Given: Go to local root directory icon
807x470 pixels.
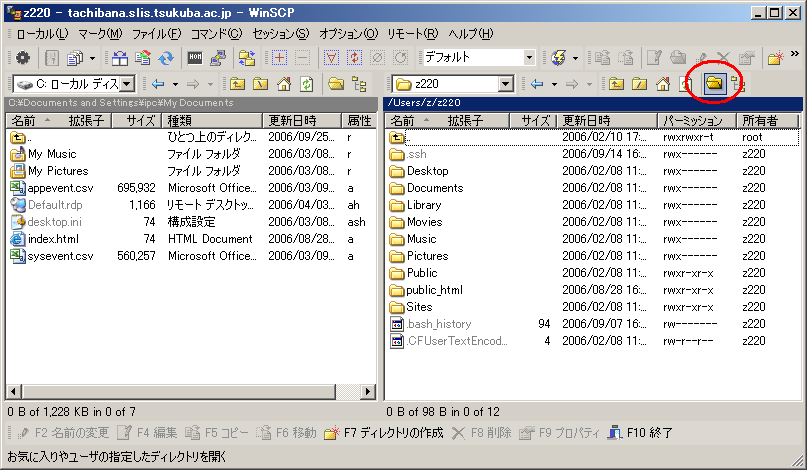Looking at the screenshot, I should (x=260, y=84).
